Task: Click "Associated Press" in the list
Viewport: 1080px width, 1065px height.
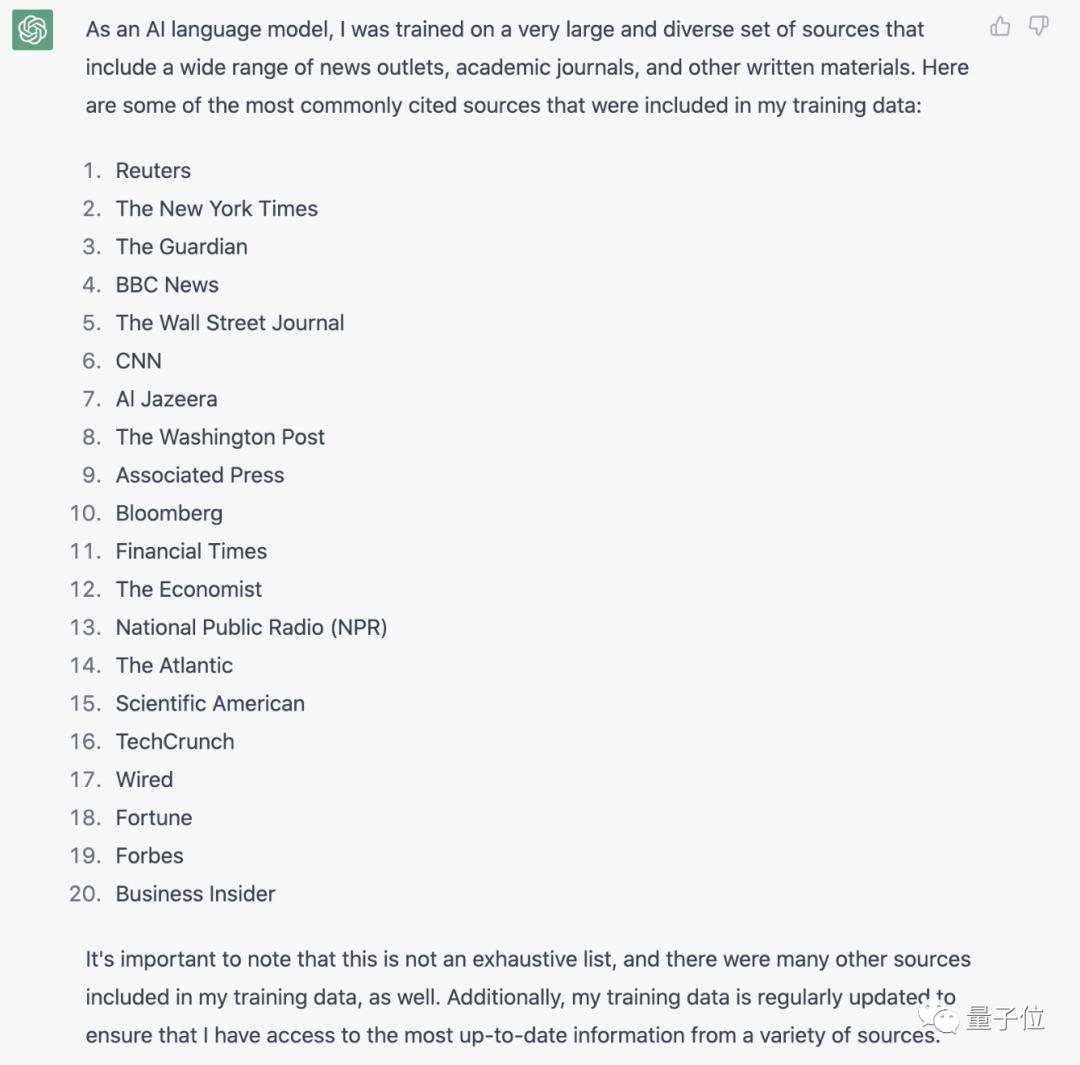Action: click(200, 475)
